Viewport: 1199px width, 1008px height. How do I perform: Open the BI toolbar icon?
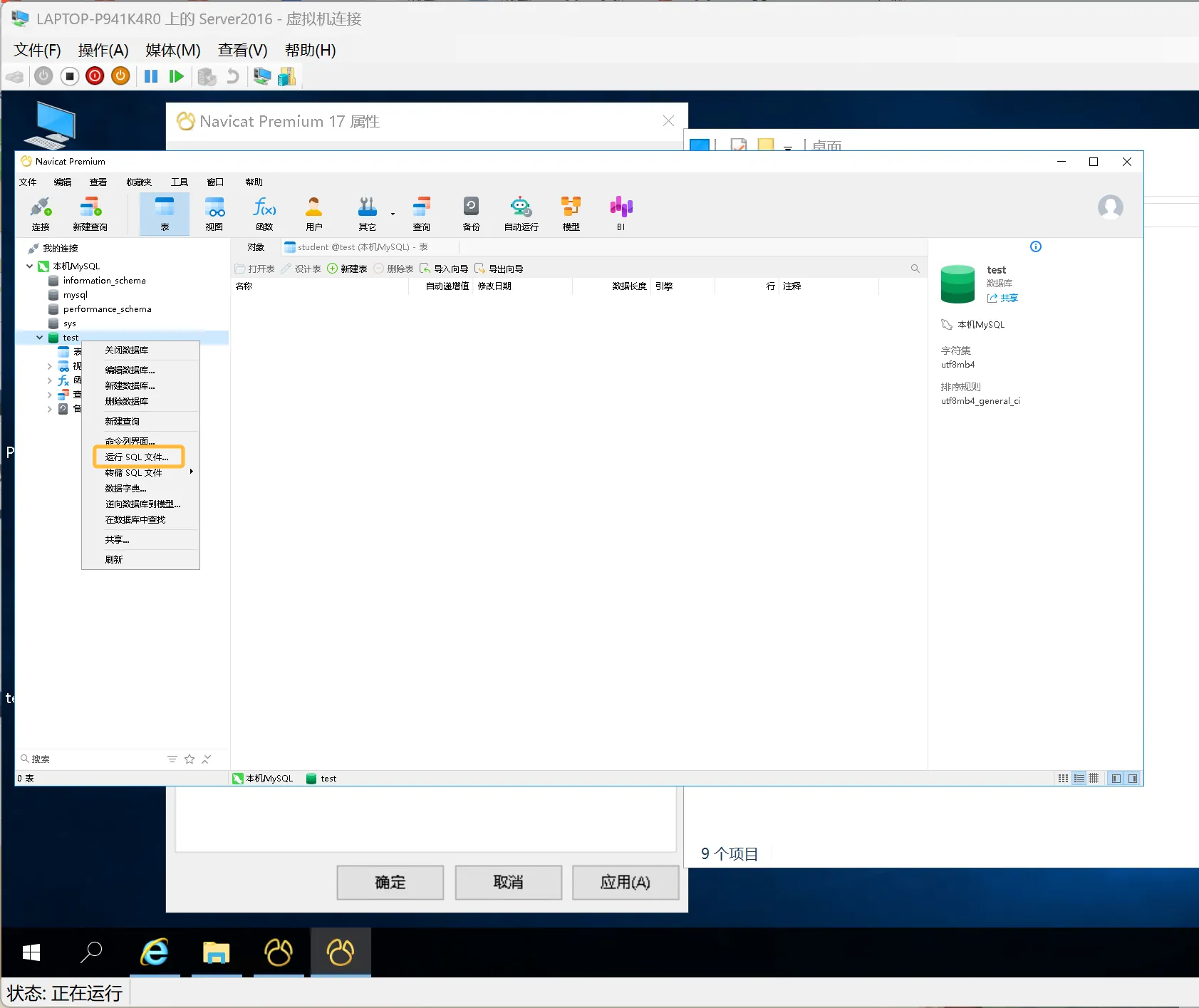621,214
